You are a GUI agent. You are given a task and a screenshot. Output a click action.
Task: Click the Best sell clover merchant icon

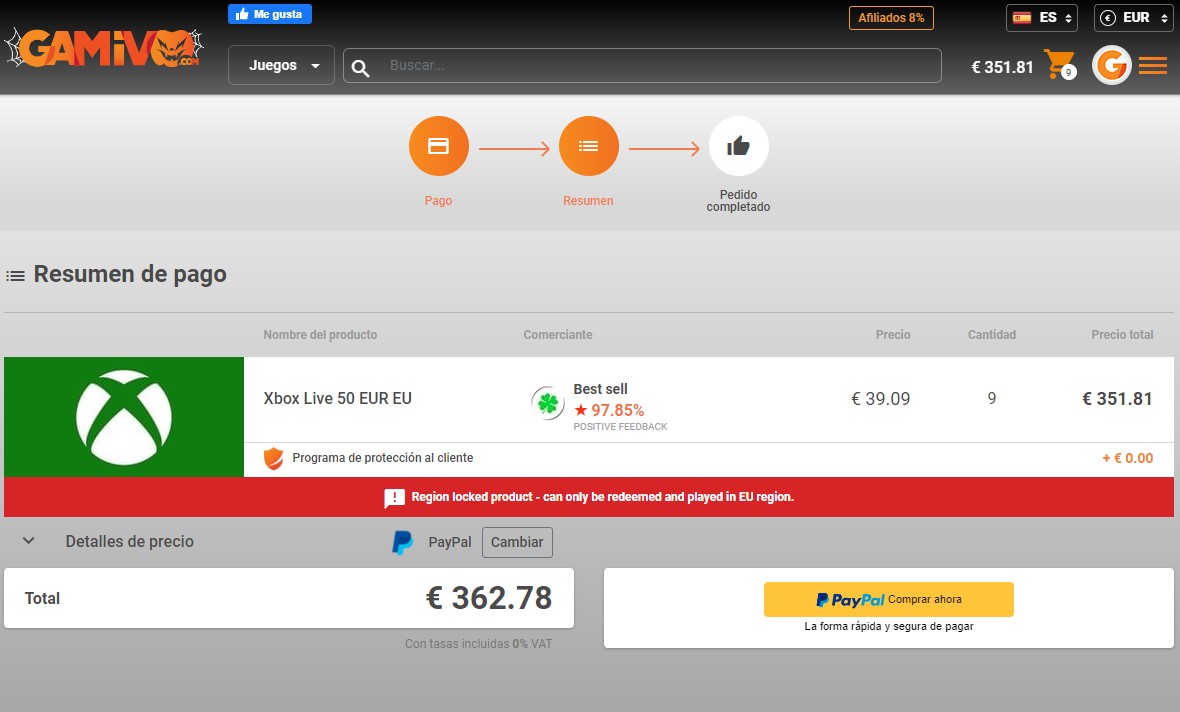548,403
